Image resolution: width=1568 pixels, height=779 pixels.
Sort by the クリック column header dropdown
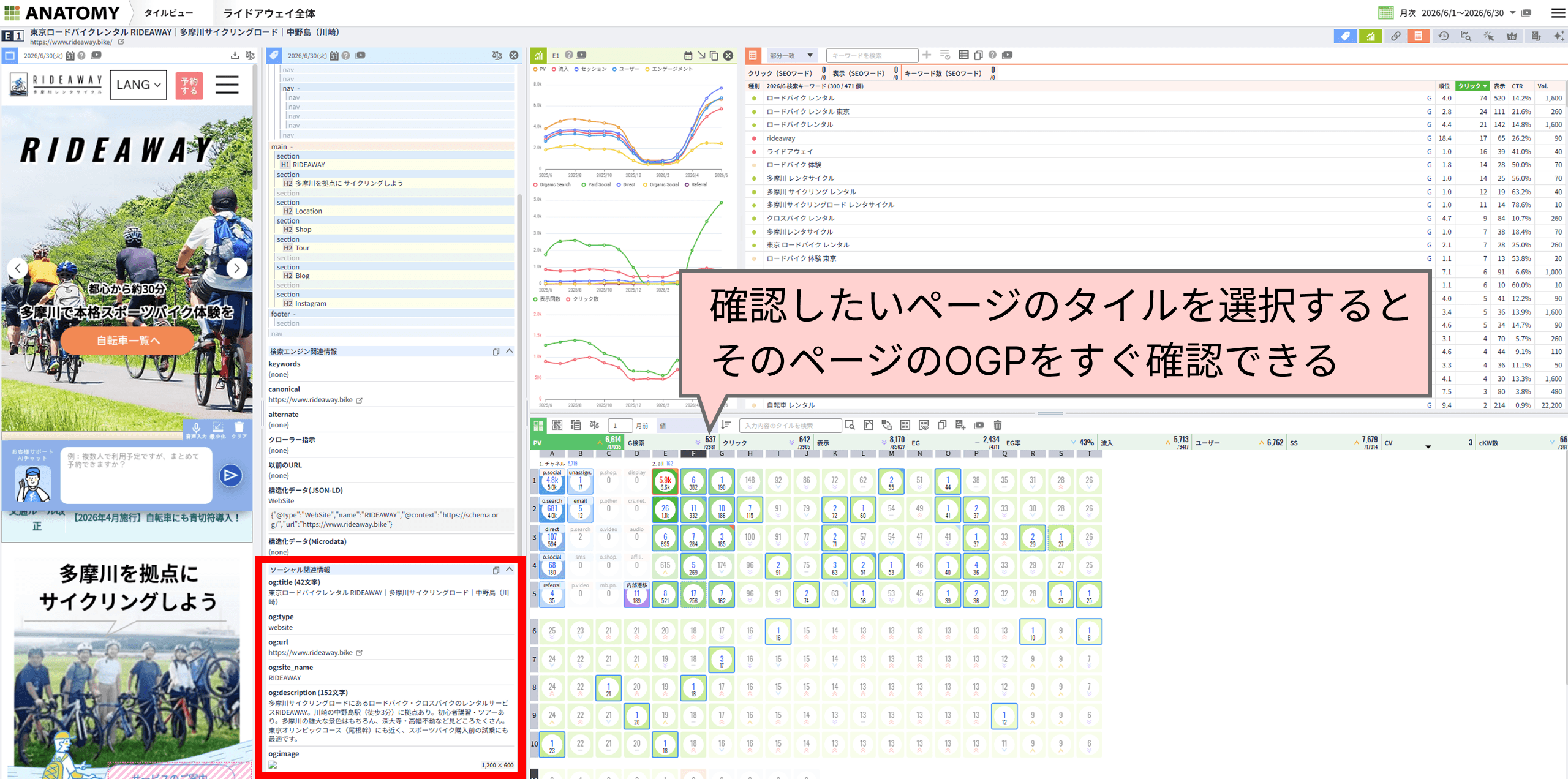[x=1471, y=86]
